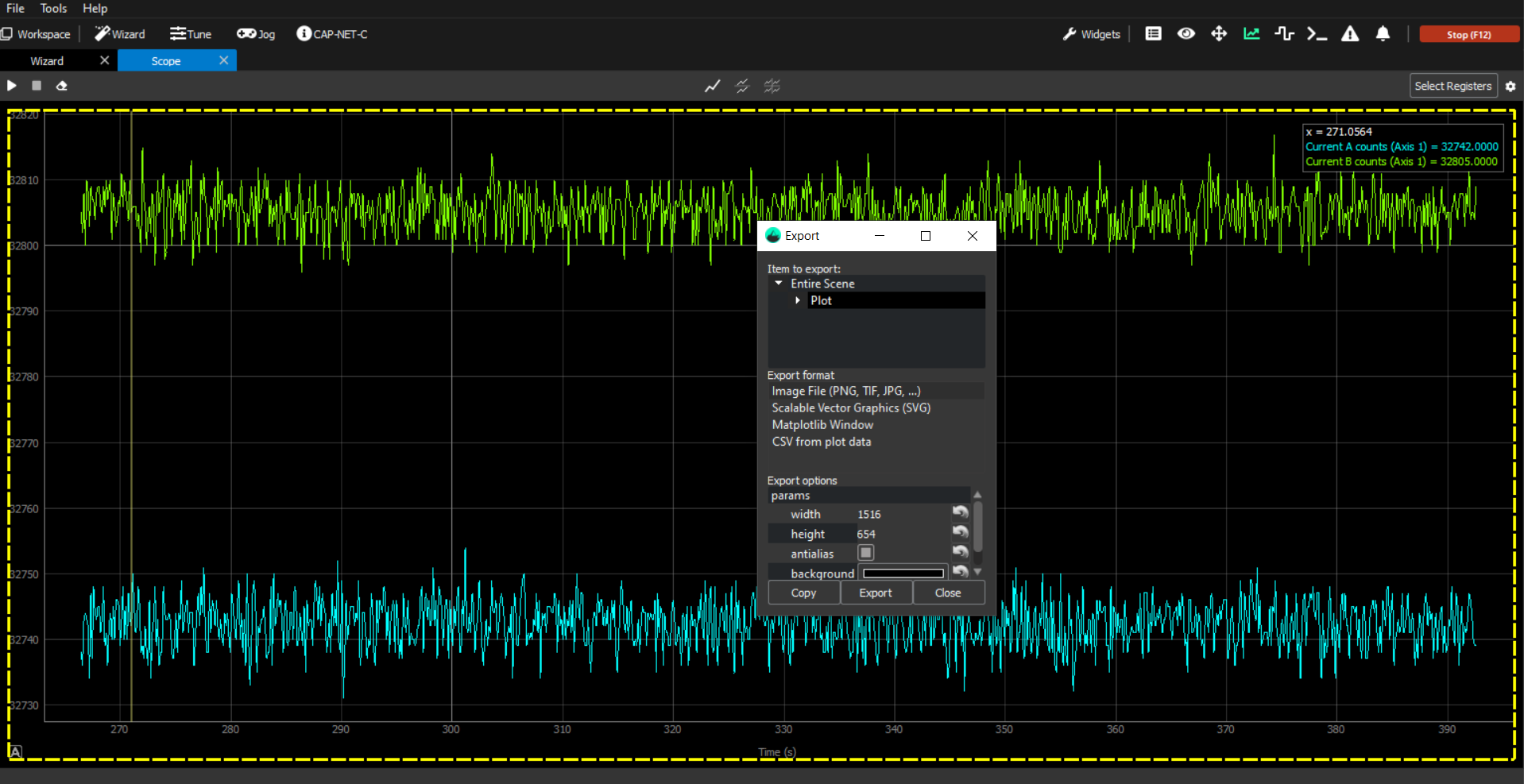Image resolution: width=1524 pixels, height=784 pixels.
Task: Open the scope chart widget icon
Action: [x=1251, y=34]
